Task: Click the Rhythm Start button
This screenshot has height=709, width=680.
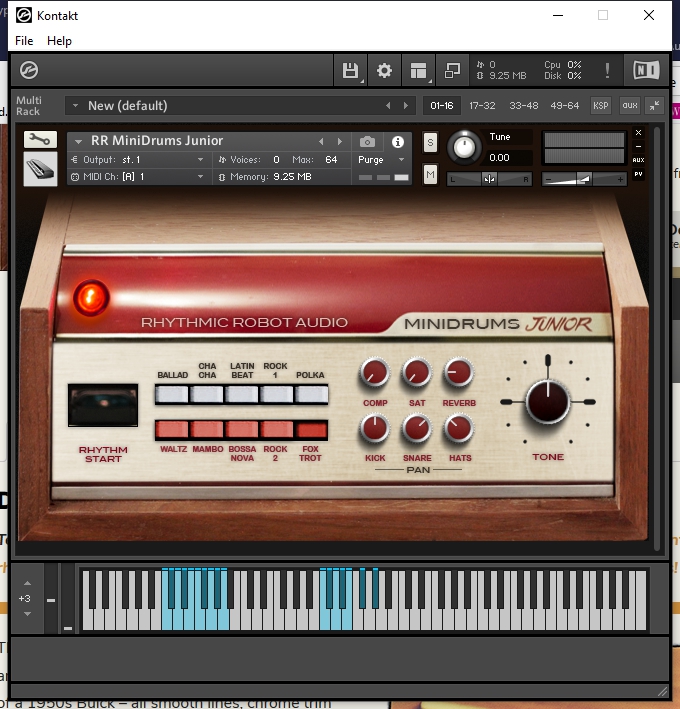Action: [x=103, y=405]
